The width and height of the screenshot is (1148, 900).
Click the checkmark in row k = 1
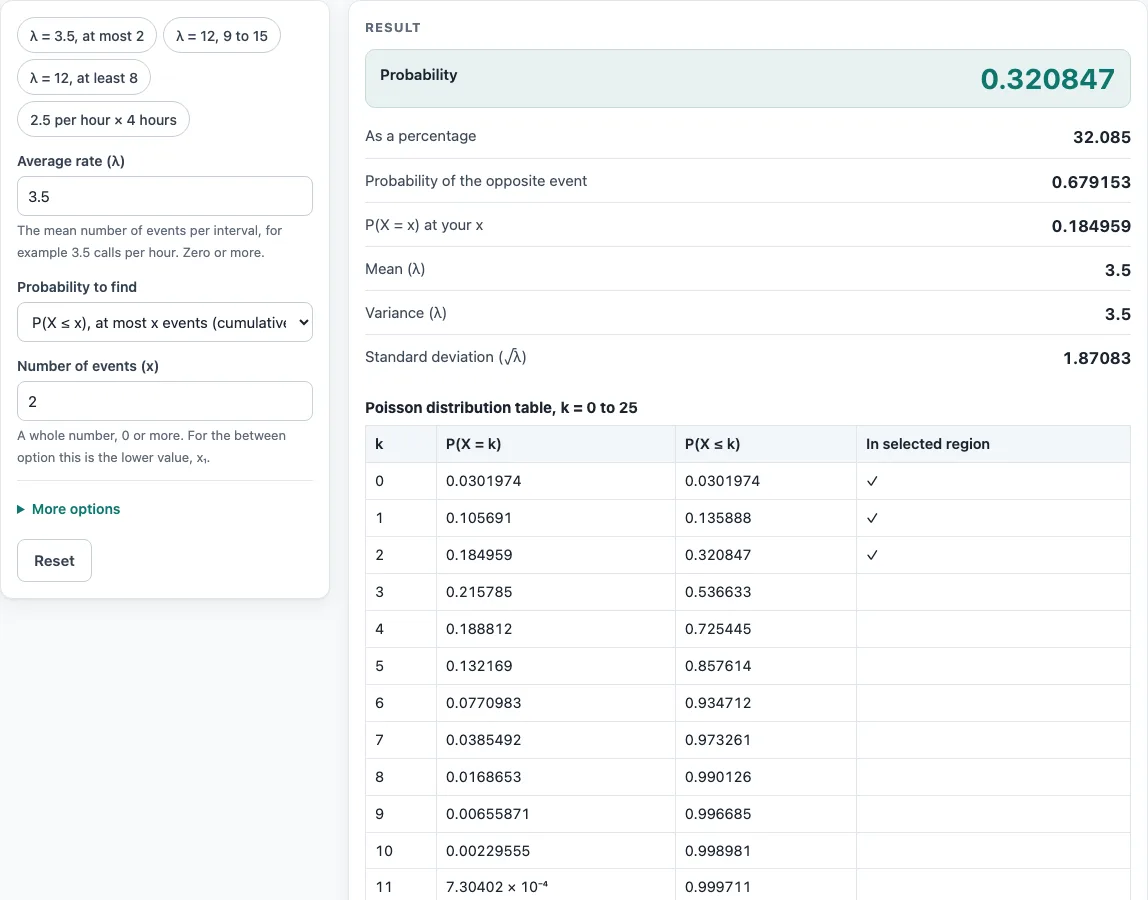(x=872, y=518)
